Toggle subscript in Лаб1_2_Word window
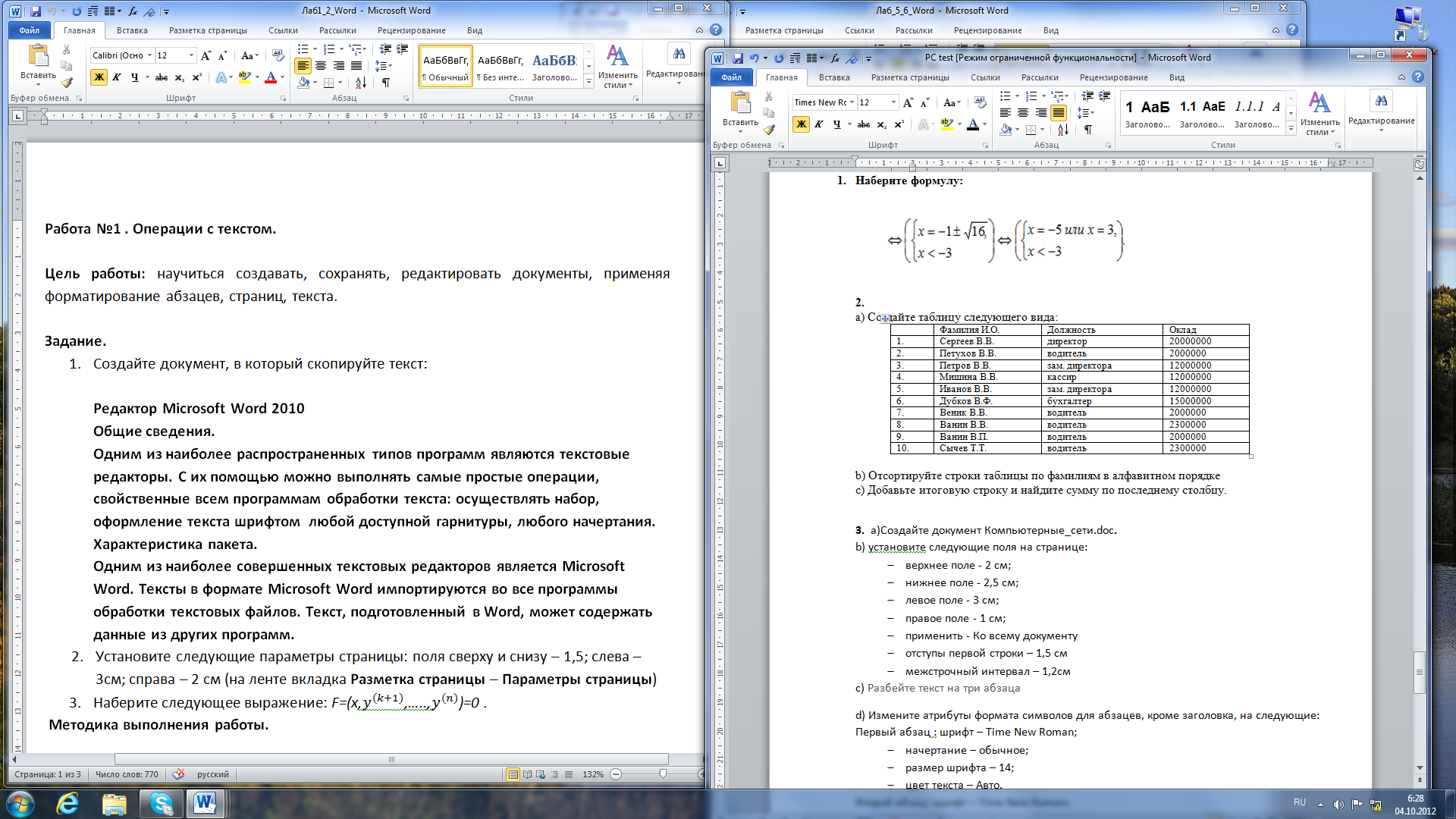1456x819 pixels. tap(179, 77)
